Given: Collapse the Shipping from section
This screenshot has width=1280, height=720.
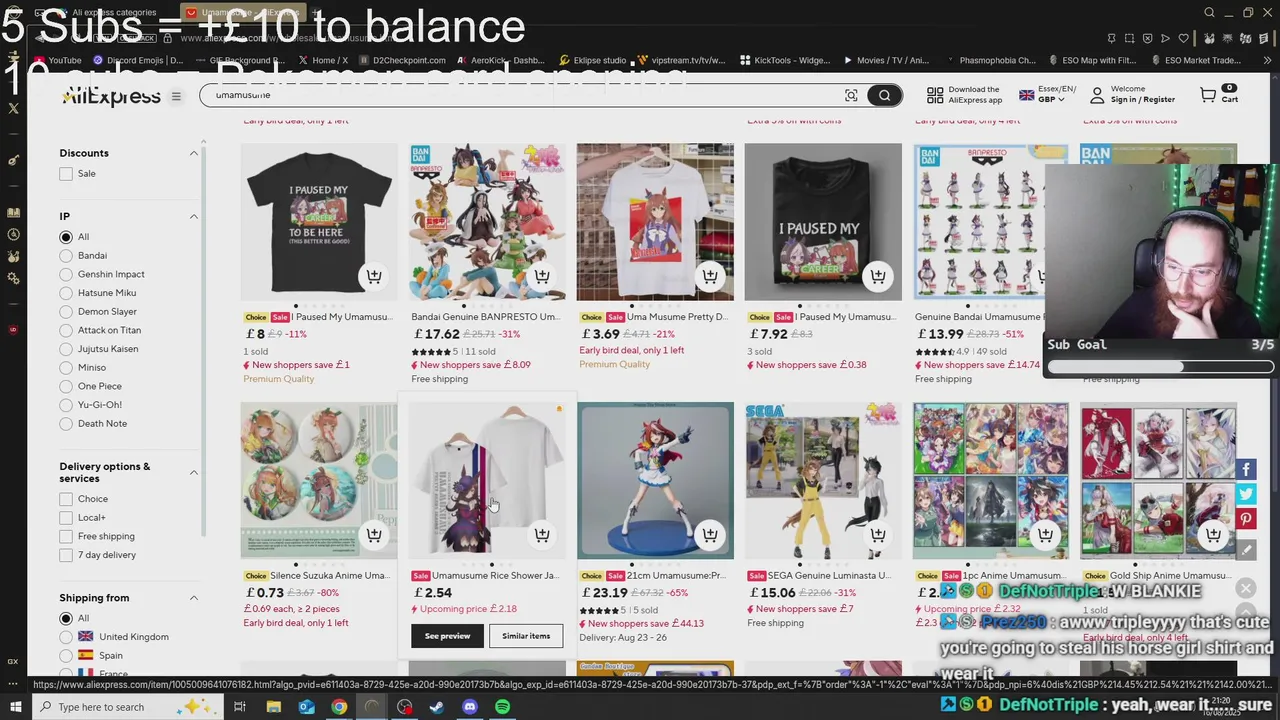Looking at the screenshot, I should [x=193, y=598].
